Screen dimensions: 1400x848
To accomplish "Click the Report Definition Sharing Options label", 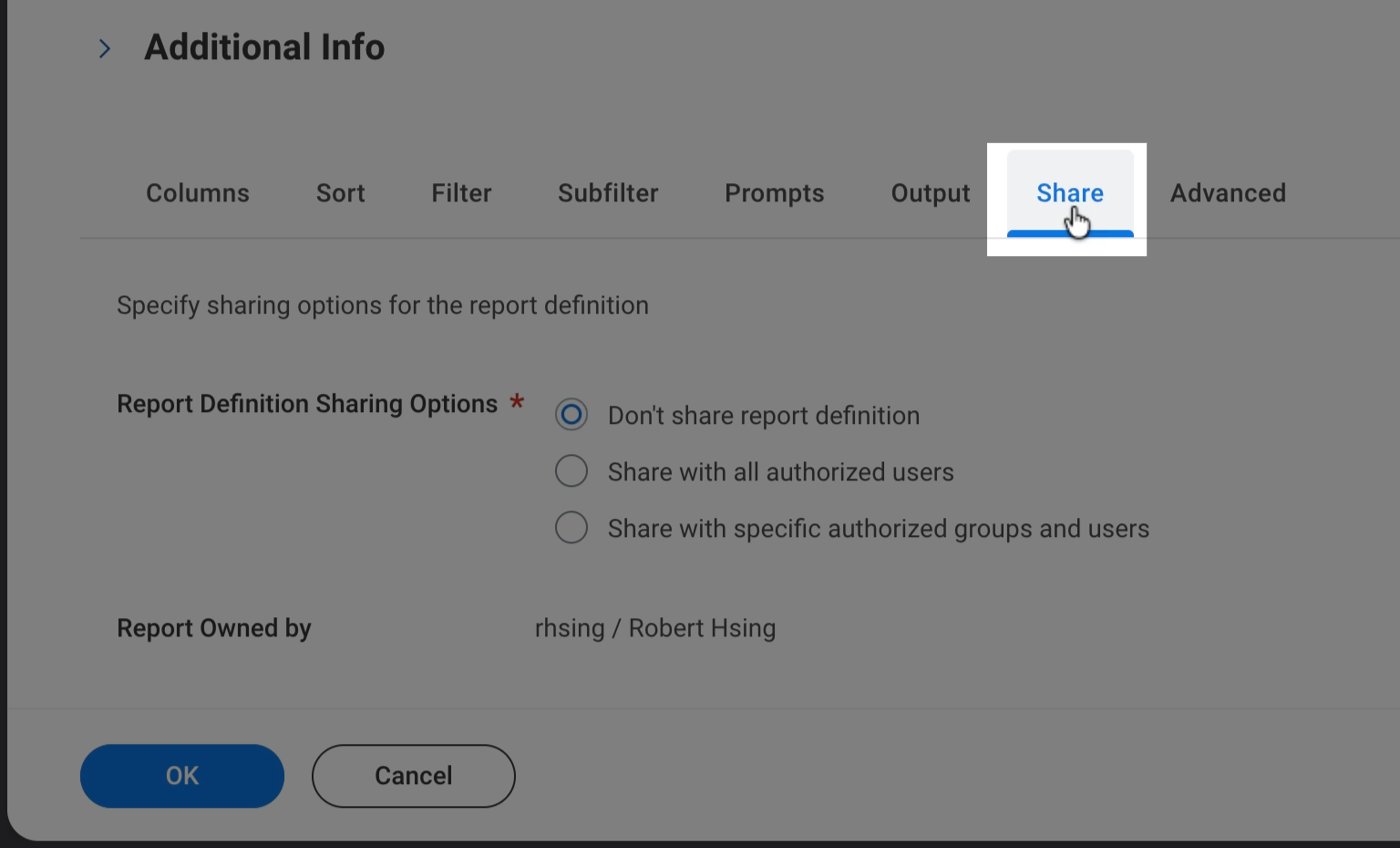I will pyautogui.click(x=307, y=404).
